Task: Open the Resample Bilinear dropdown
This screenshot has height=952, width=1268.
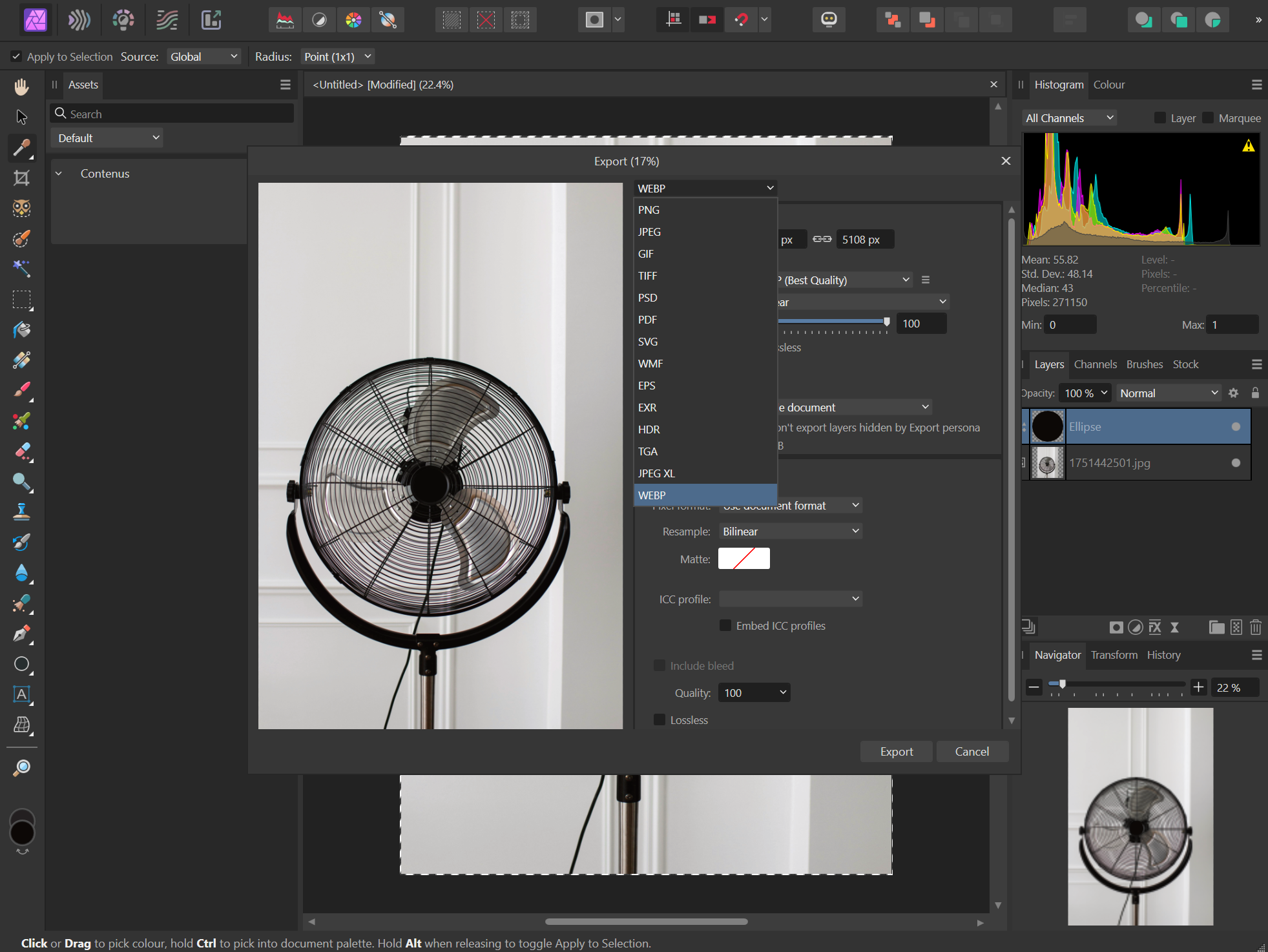Action: coord(791,531)
